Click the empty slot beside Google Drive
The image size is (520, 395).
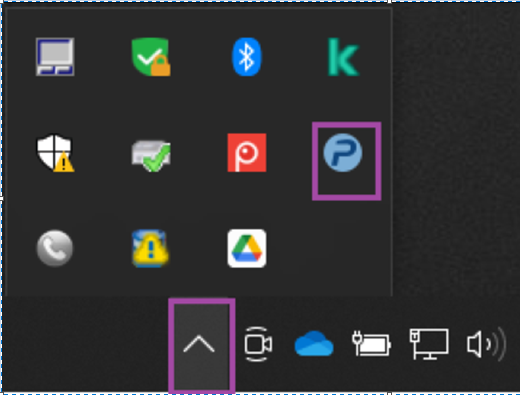pyautogui.click(x=343, y=248)
